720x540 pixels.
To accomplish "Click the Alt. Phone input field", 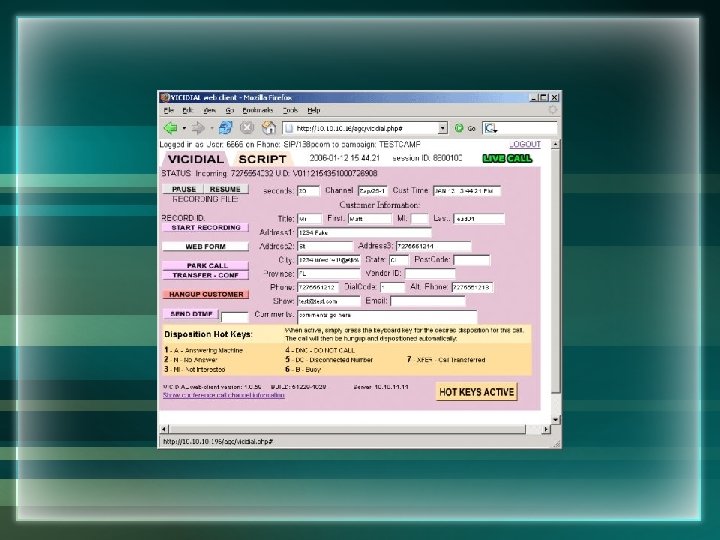I will click(472, 287).
